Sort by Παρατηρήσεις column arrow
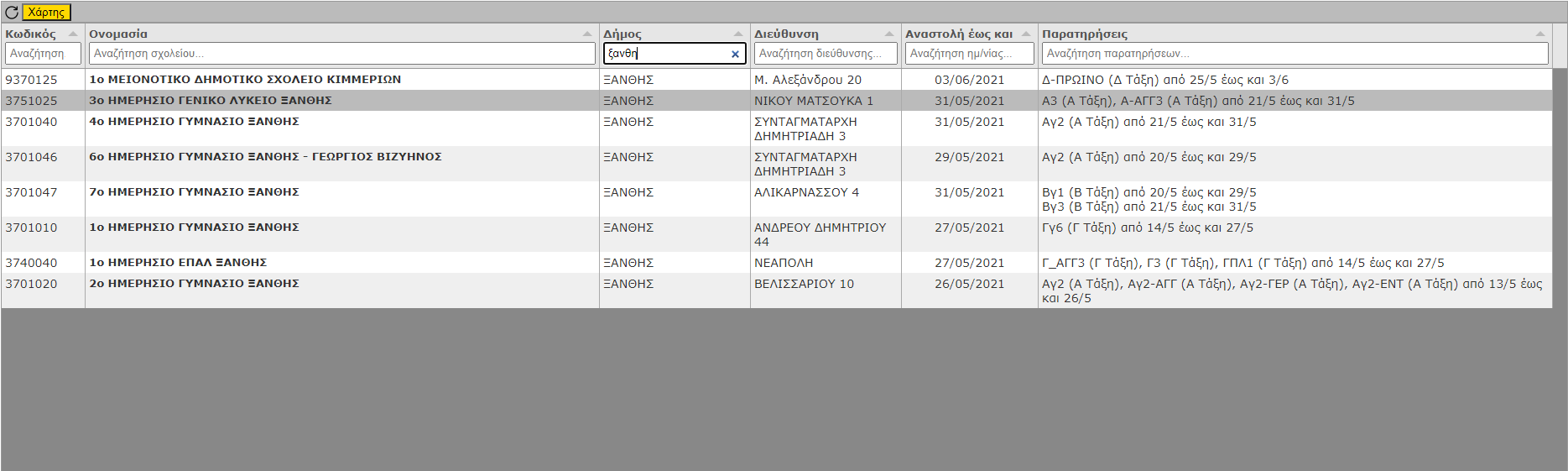The image size is (1568, 471). coord(1540,34)
